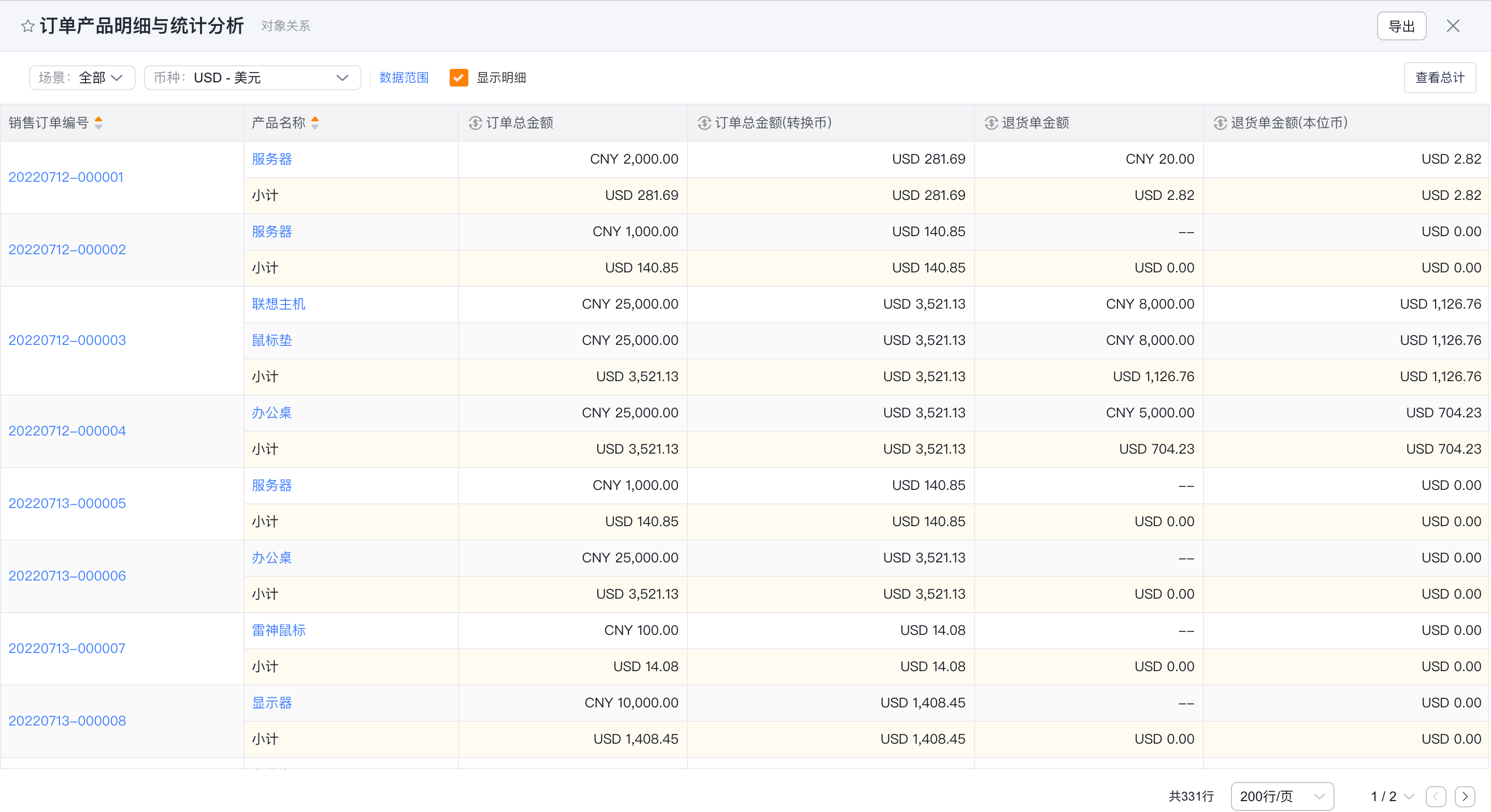Click currency icon beside 订单总金额 header
The image size is (1491, 812).
(475, 123)
